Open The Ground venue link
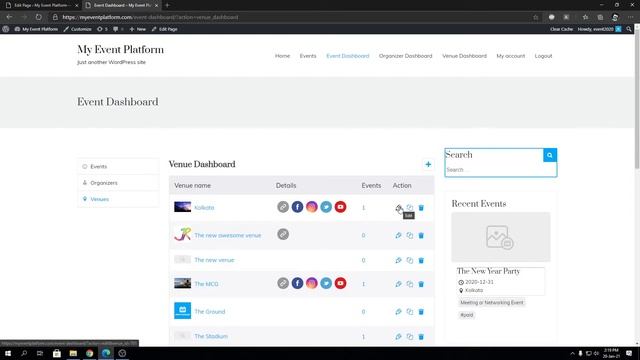The height and width of the screenshot is (360, 640). coord(209,312)
